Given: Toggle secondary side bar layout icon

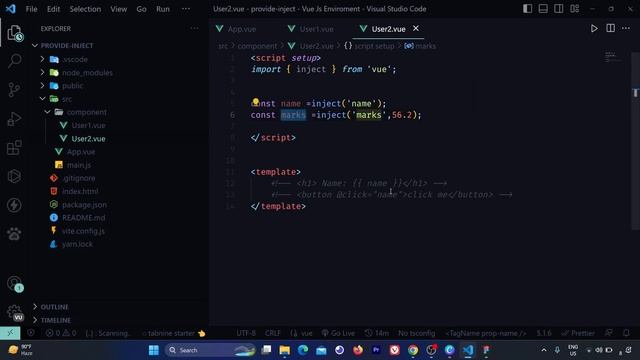Looking at the screenshot, I should click(x=558, y=9).
